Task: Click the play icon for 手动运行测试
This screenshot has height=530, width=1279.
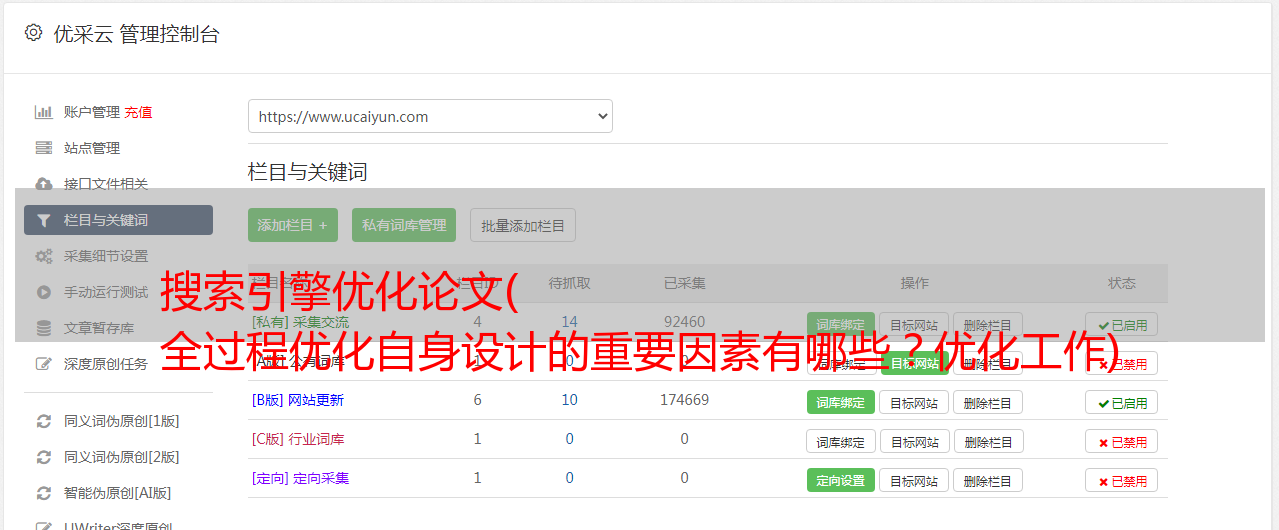Action: point(43,292)
